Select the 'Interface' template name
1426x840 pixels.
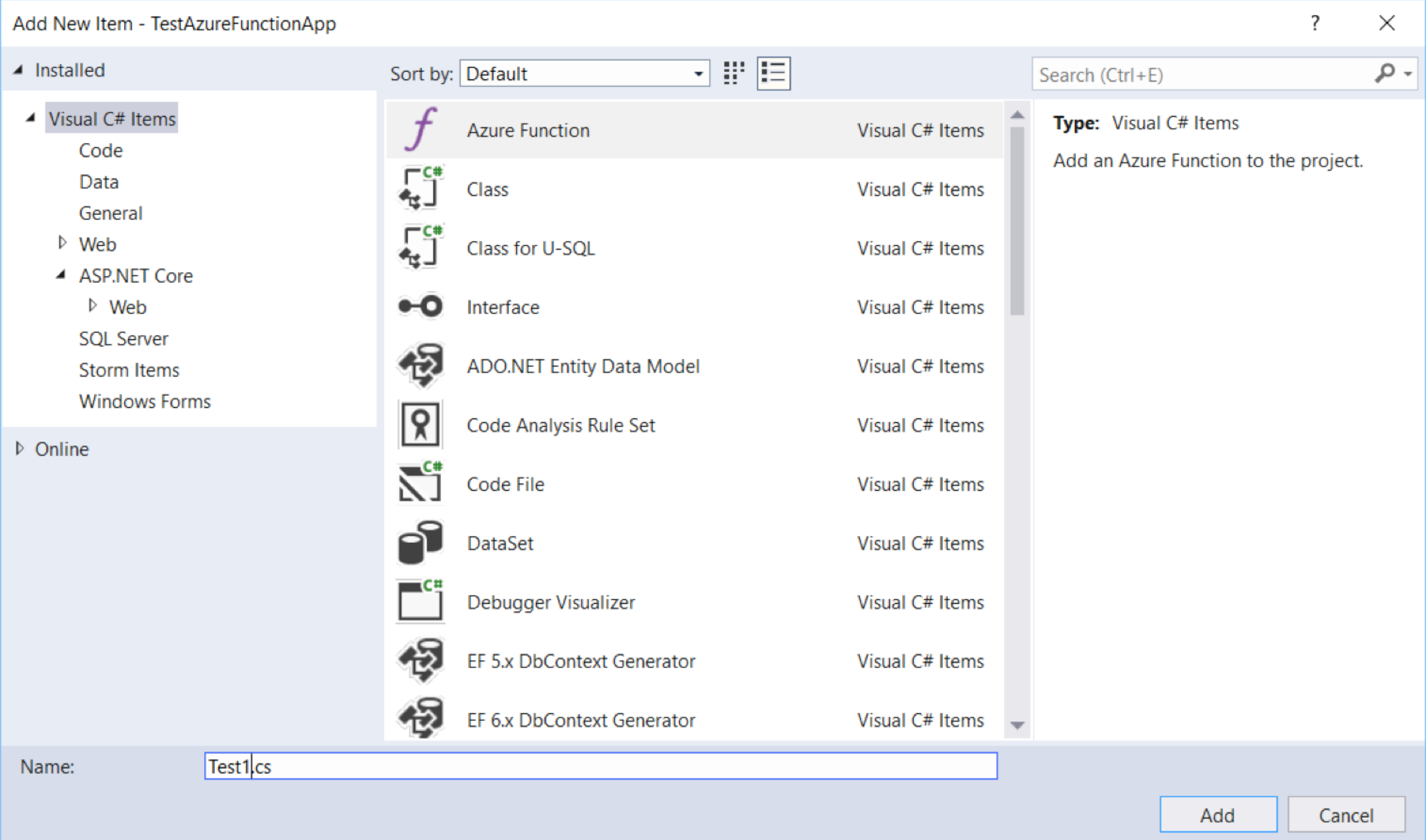(x=503, y=307)
